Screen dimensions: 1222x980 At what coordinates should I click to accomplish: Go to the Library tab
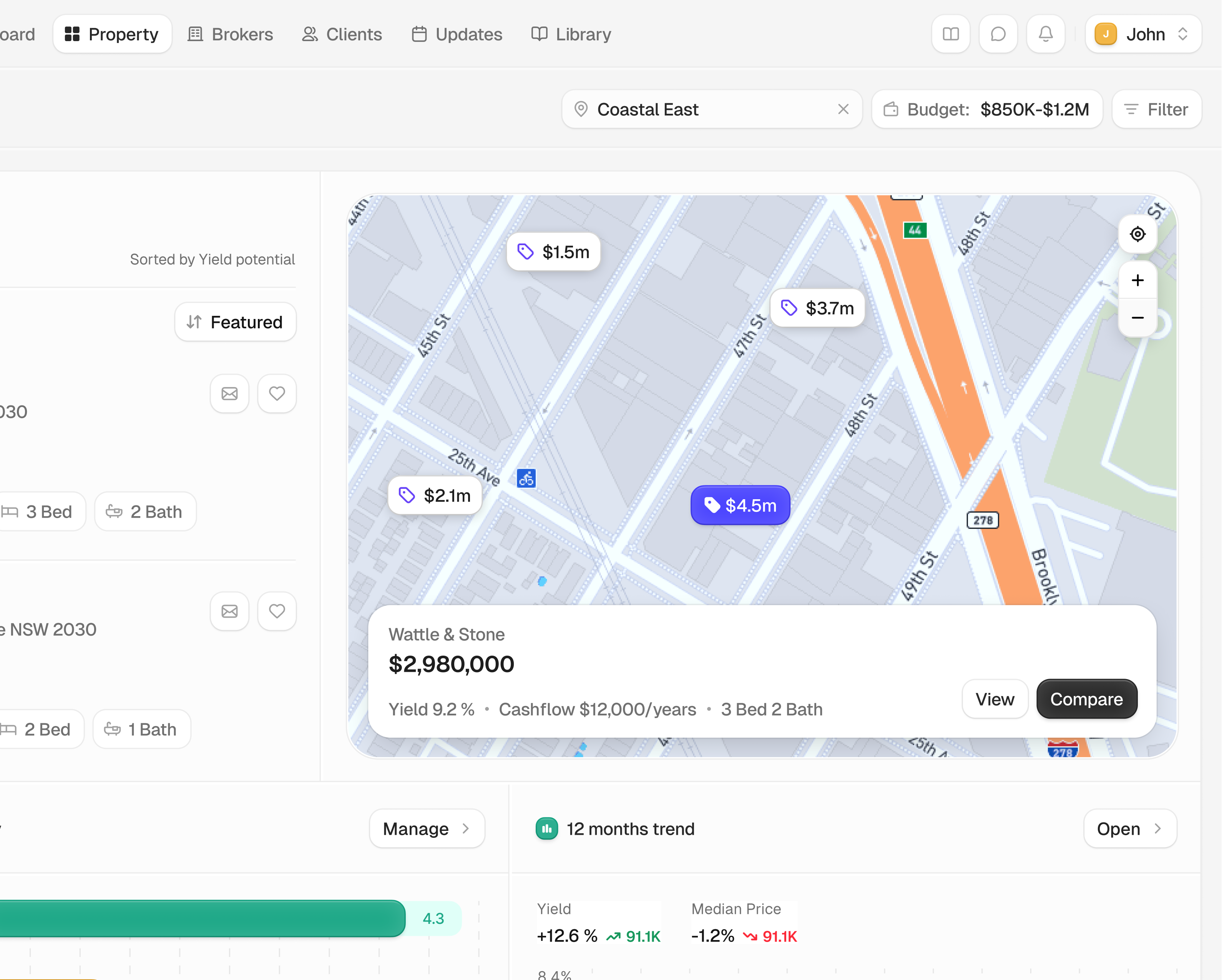point(571,34)
